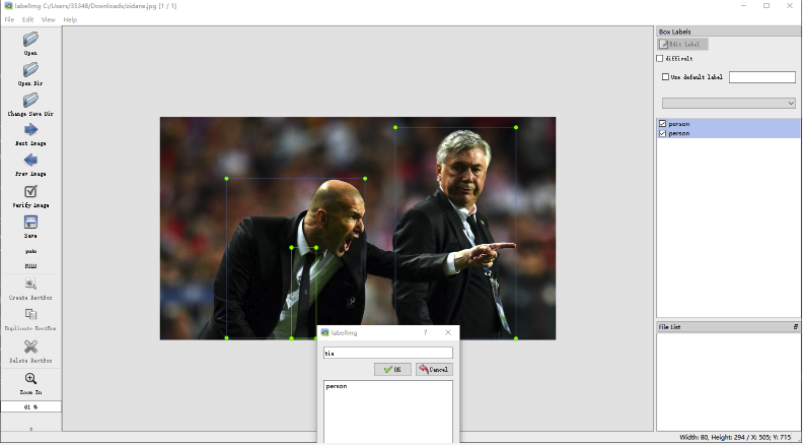Click the Open file icon

(x=31, y=39)
